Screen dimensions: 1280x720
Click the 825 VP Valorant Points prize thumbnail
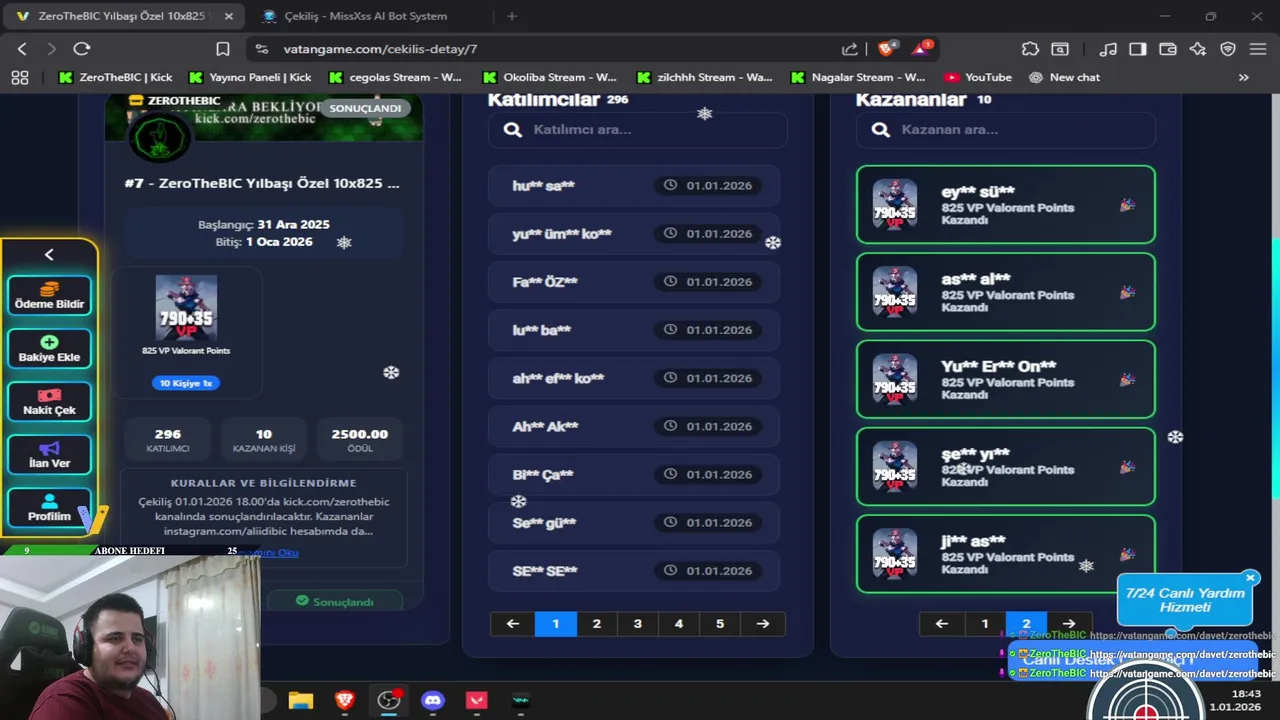[186, 309]
